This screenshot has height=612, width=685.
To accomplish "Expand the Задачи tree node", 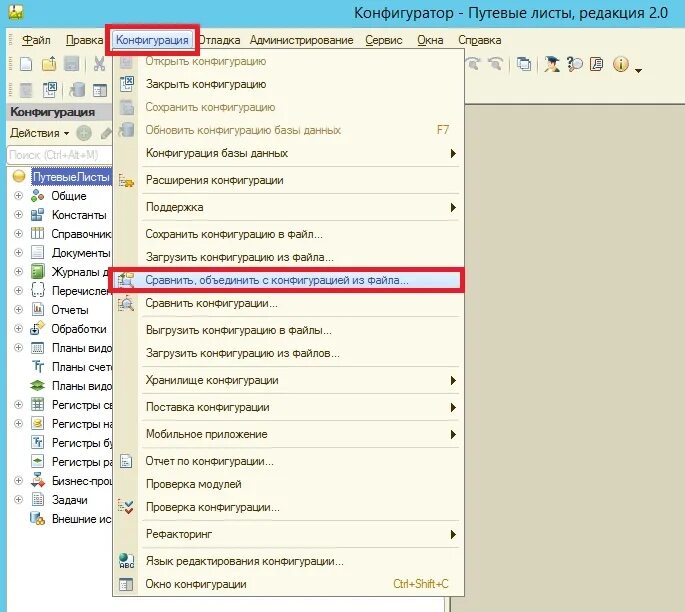I will (18, 499).
